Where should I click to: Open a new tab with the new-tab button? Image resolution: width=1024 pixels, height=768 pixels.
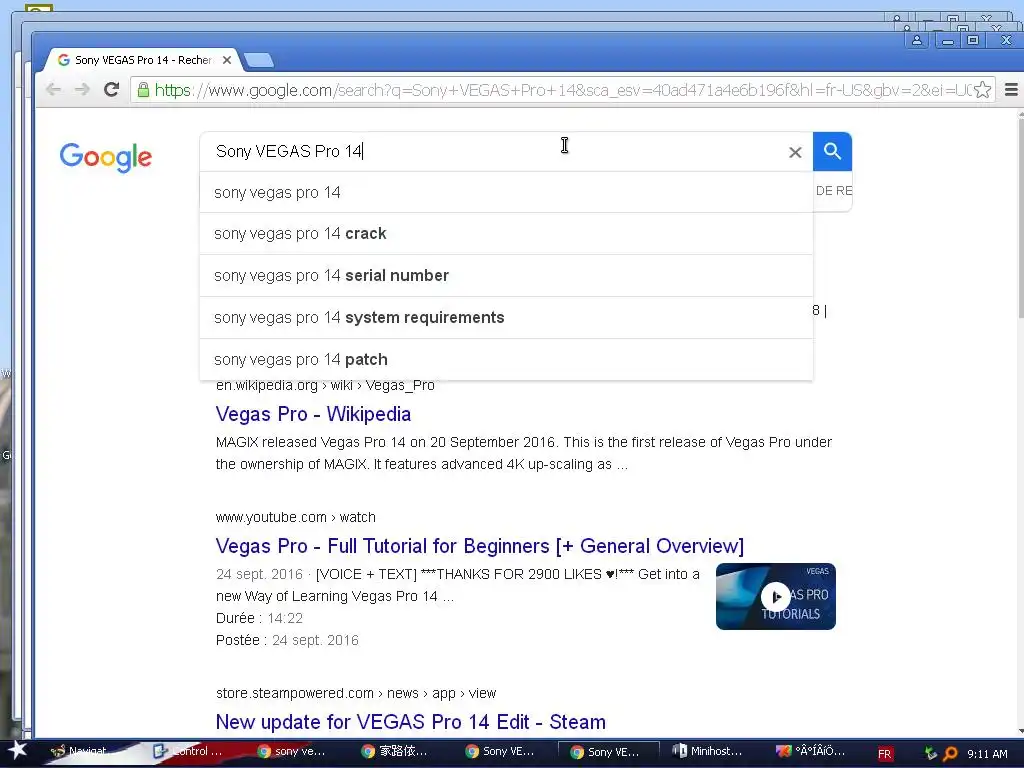[259, 61]
